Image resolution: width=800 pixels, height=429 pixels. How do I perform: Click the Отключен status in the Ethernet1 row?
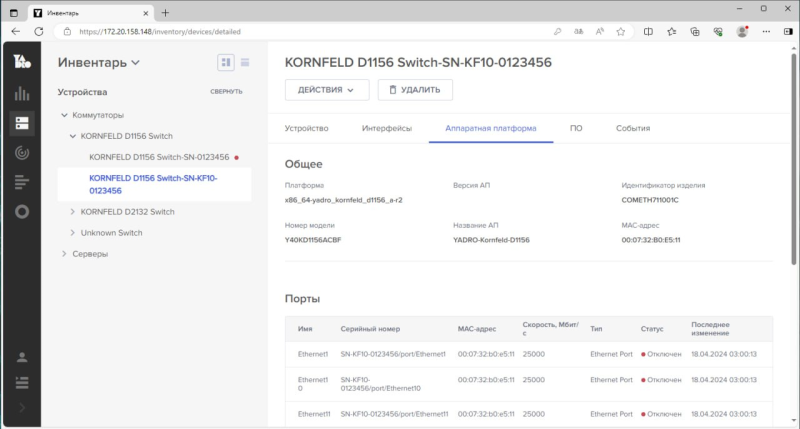[x=661, y=354]
